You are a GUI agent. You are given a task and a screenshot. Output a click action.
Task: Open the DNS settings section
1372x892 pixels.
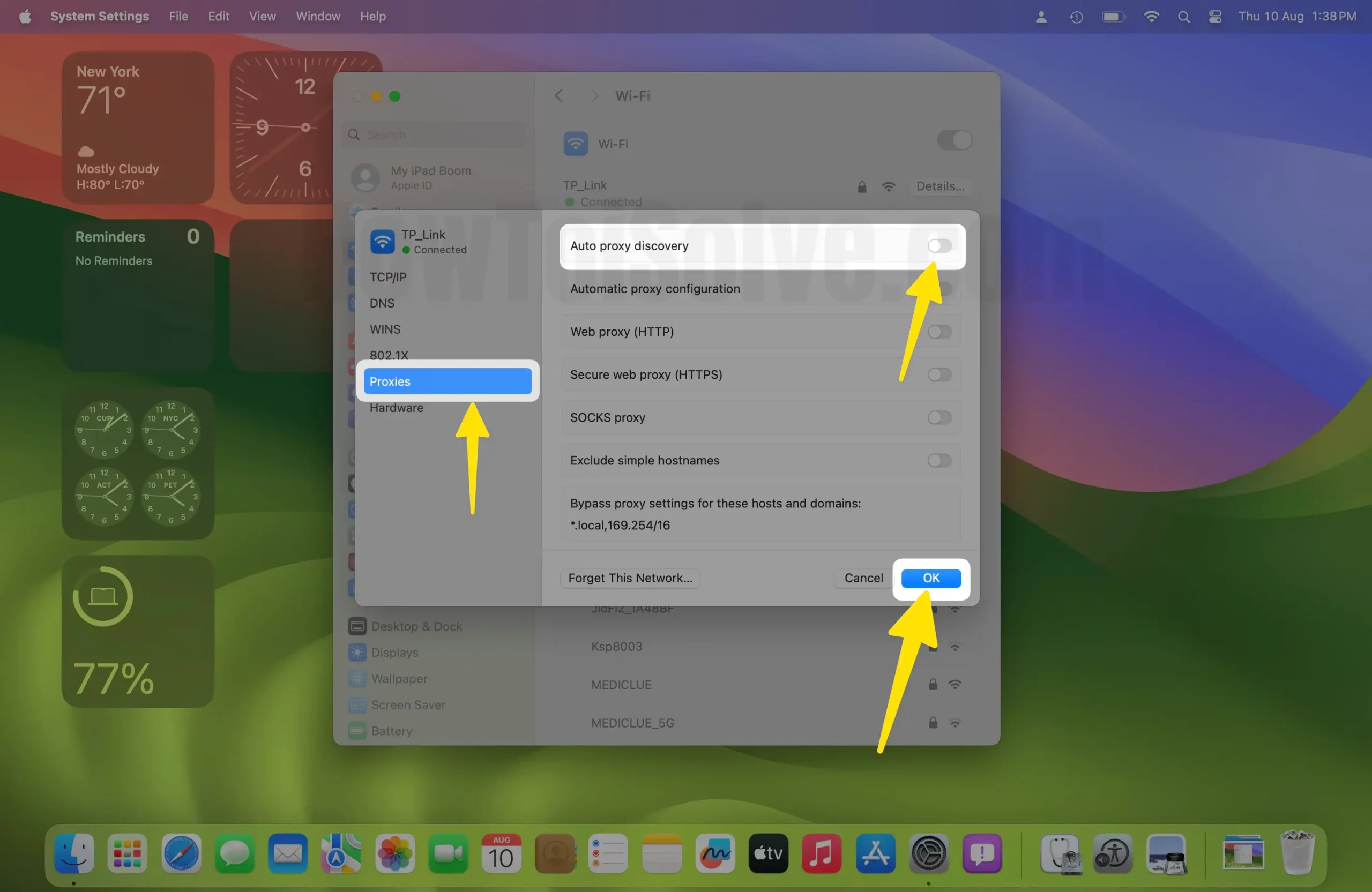point(383,302)
